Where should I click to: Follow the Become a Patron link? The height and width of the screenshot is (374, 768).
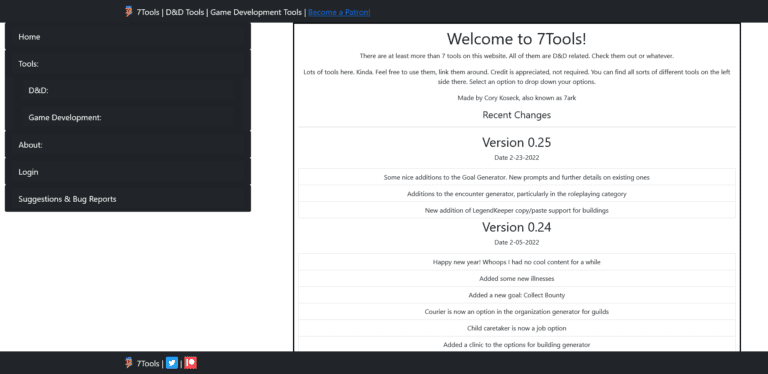coord(339,12)
